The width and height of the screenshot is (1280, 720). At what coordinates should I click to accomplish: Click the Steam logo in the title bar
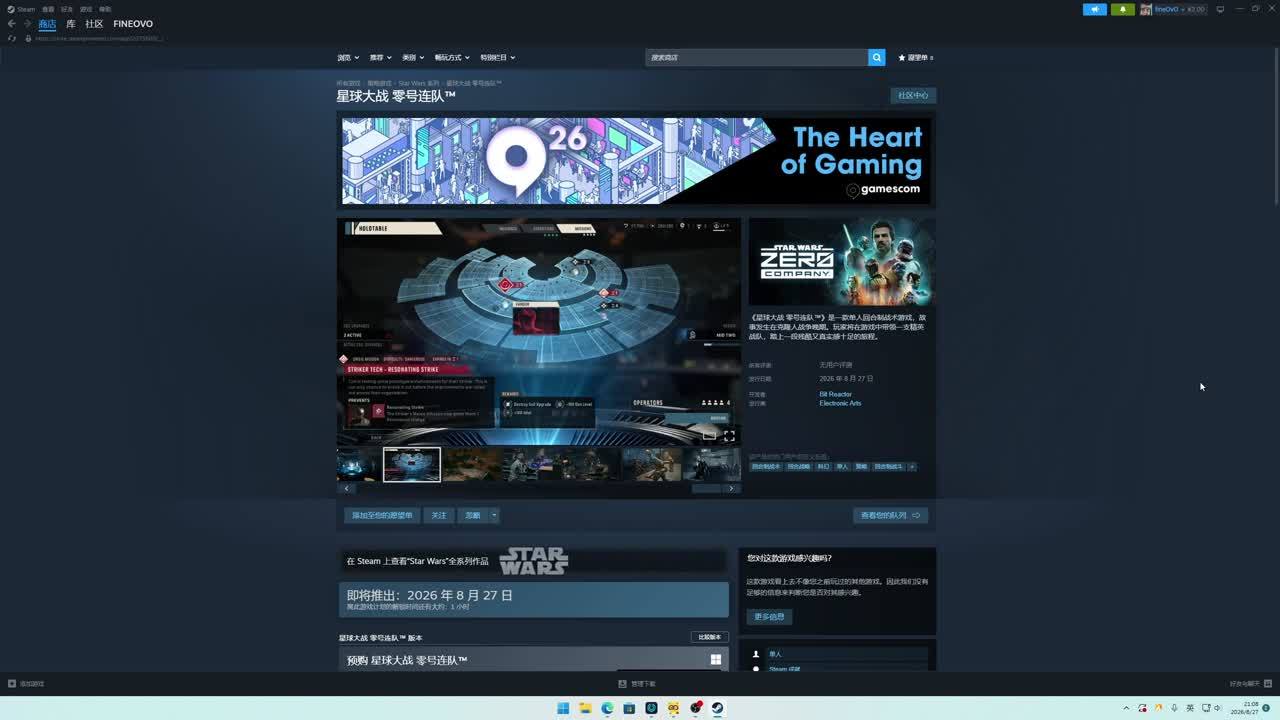11,9
